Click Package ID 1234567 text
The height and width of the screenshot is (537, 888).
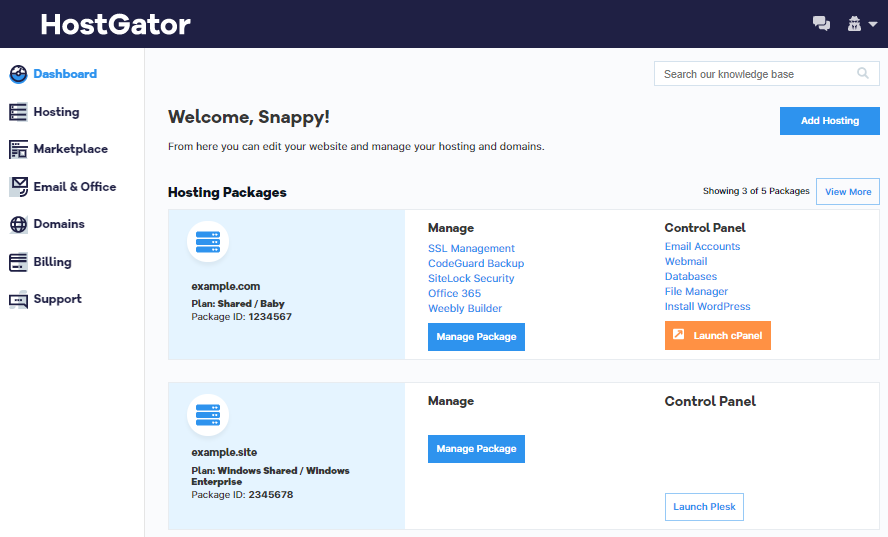click(x=241, y=317)
